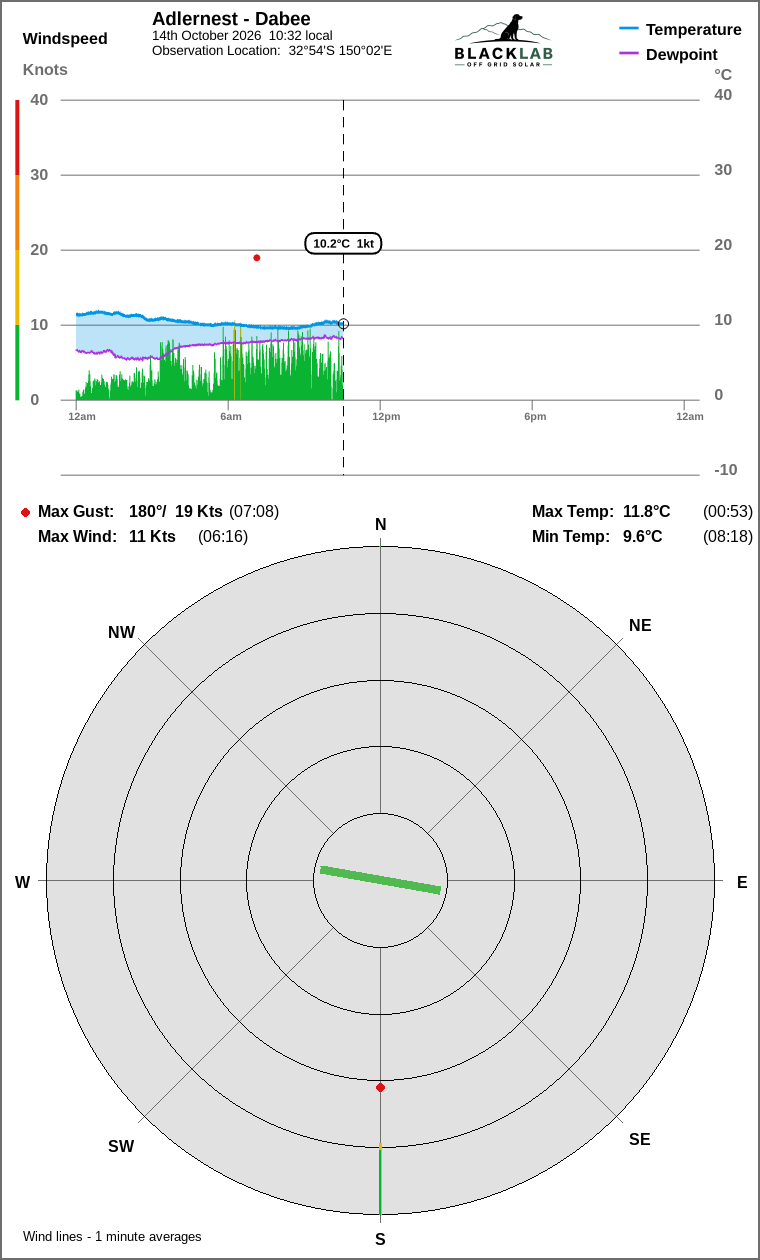Click the red diamond beside Max Gust label
760x1260 pixels.
point(25,512)
